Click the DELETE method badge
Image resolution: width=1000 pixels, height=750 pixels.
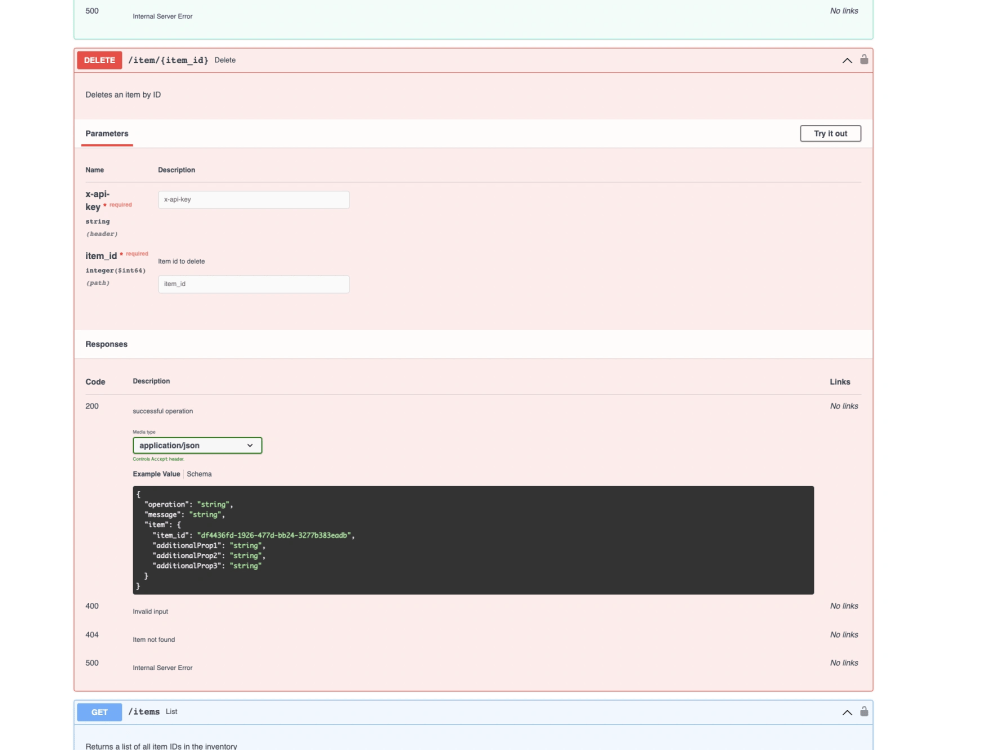tap(99, 60)
